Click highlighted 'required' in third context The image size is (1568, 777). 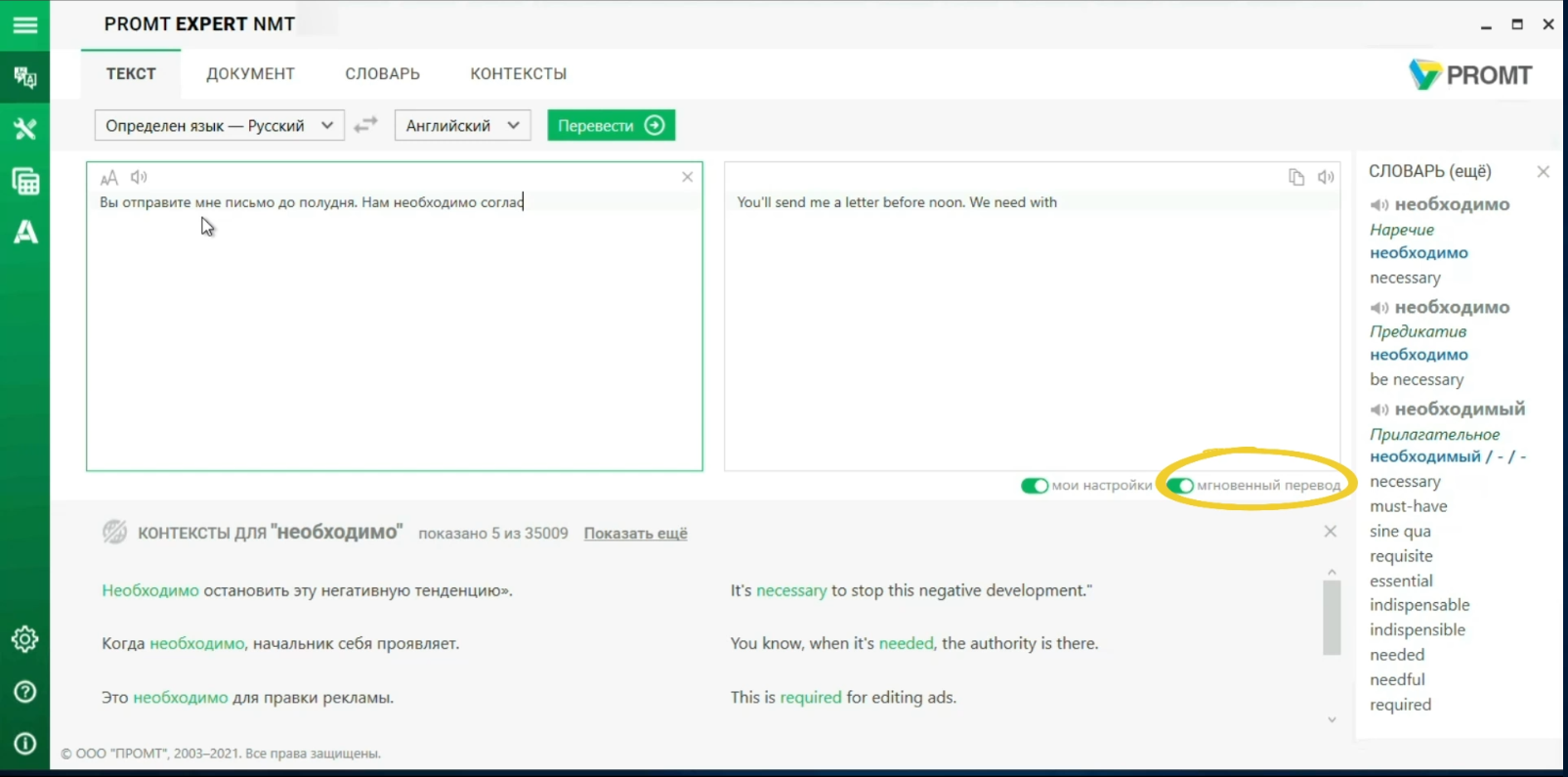point(810,697)
